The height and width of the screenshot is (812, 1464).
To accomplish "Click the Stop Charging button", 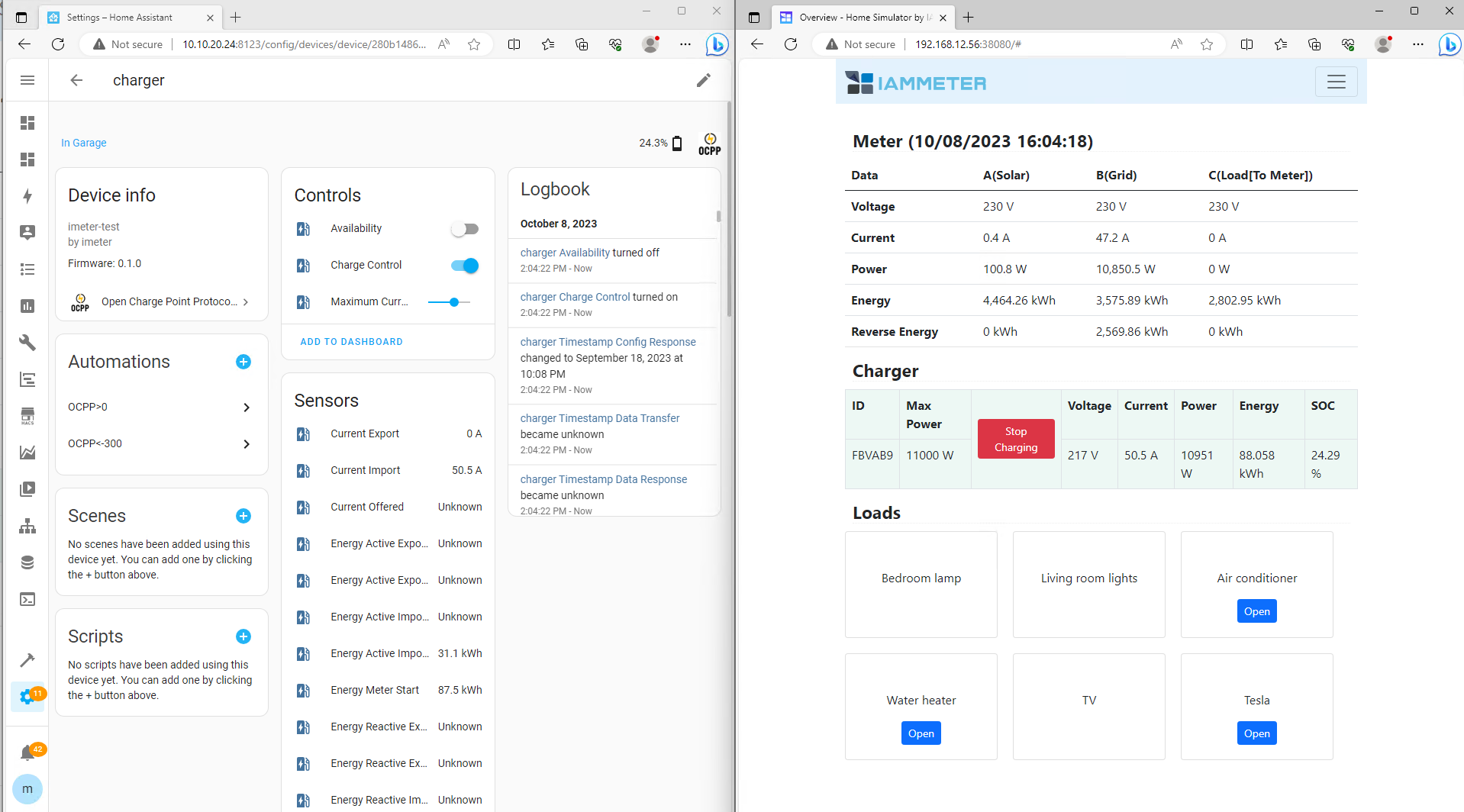I will coord(1015,440).
